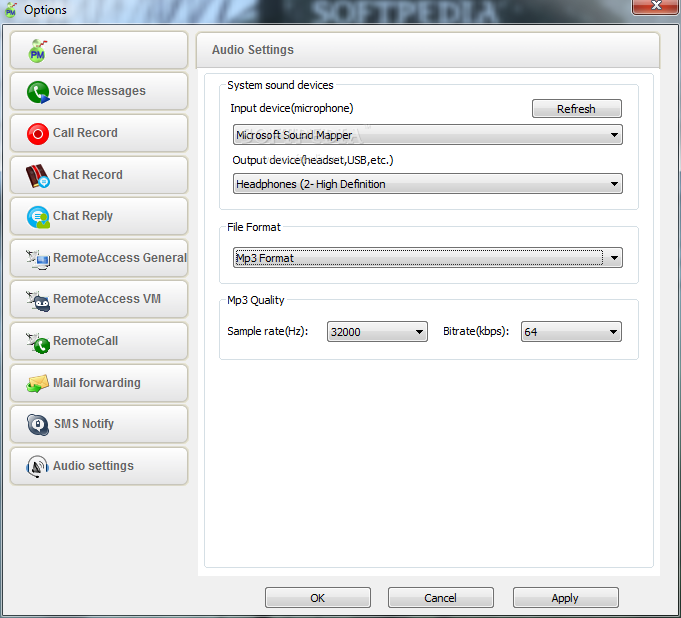Go to Mail forwarding settings
Image resolution: width=681 pixels, height=618 pixels.
[x=99, y=383]
